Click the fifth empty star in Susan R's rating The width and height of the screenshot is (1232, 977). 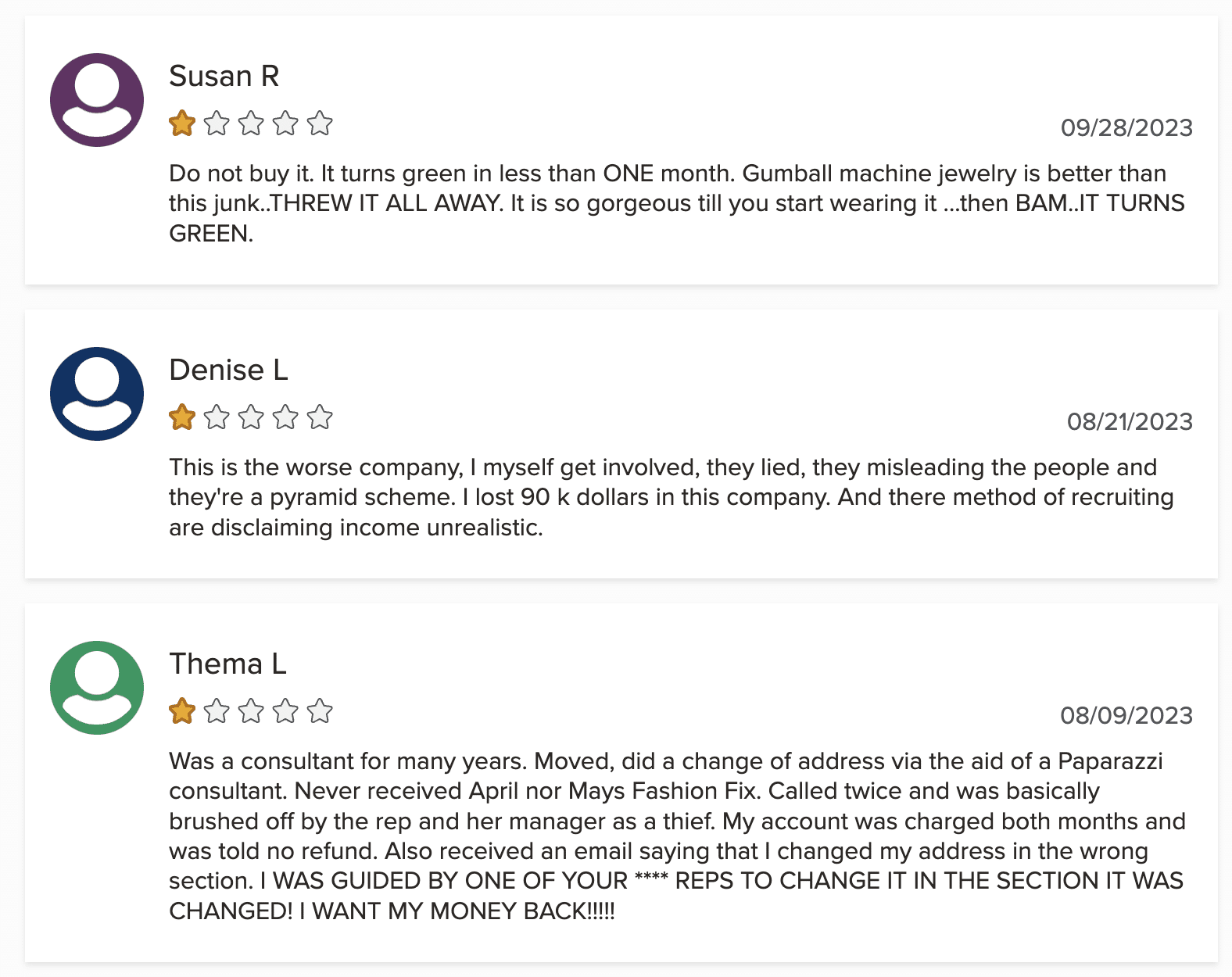tap(320, 123)
